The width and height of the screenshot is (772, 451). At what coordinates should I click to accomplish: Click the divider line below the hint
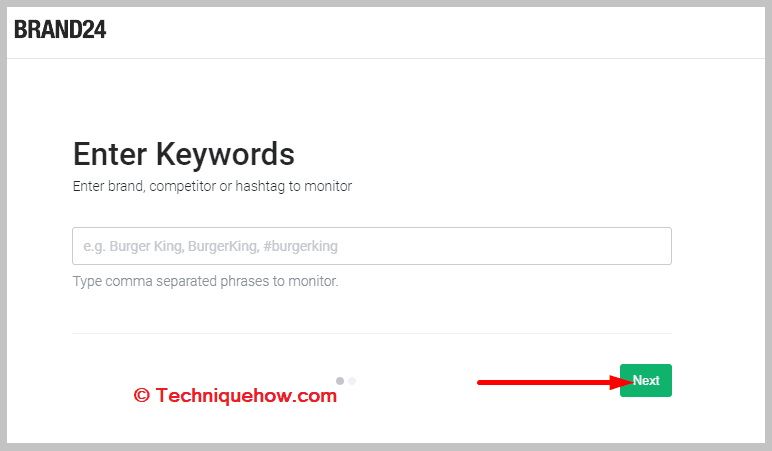(x=372, y=333)
